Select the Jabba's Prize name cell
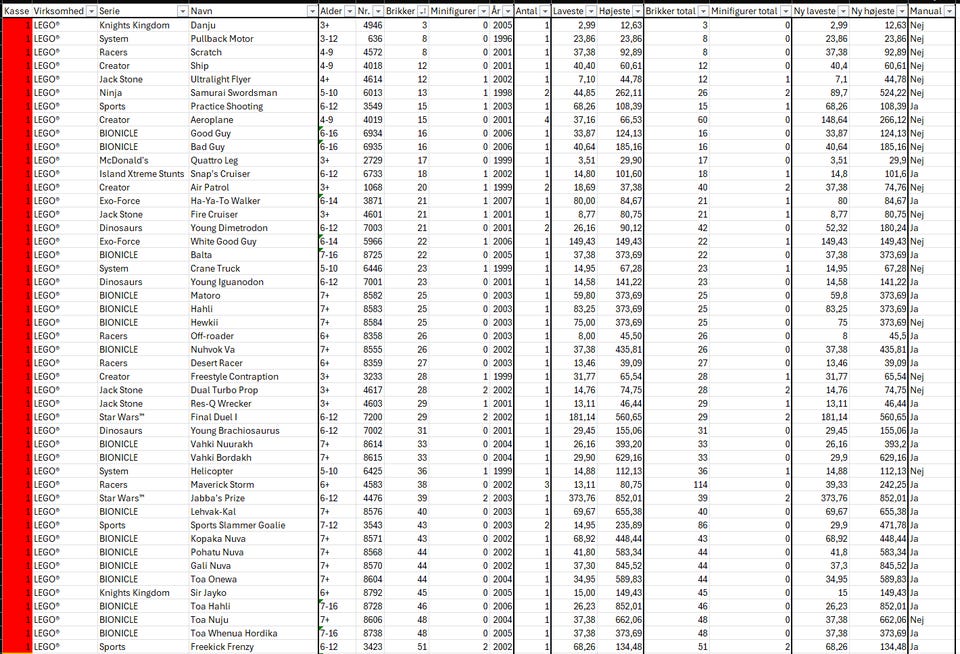 (x=253, y=498)
